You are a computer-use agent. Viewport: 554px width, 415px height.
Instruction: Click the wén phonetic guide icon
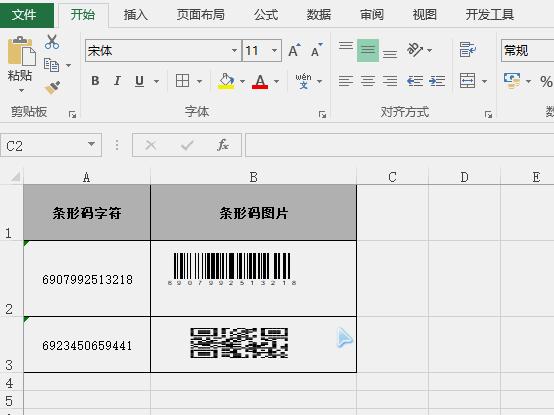coord(303,81)
